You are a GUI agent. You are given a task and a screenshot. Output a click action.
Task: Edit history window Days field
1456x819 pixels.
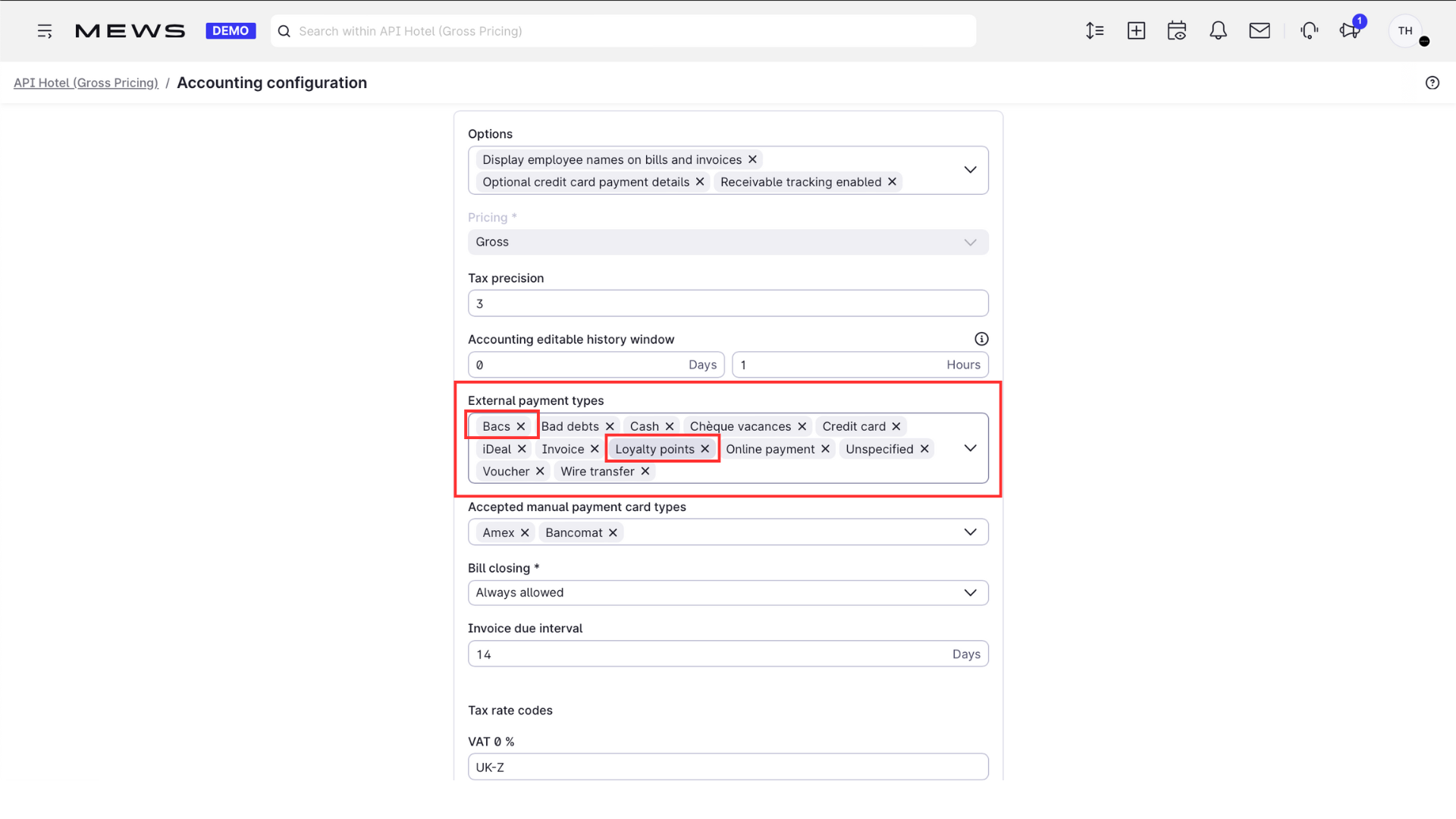coord(596,365)
